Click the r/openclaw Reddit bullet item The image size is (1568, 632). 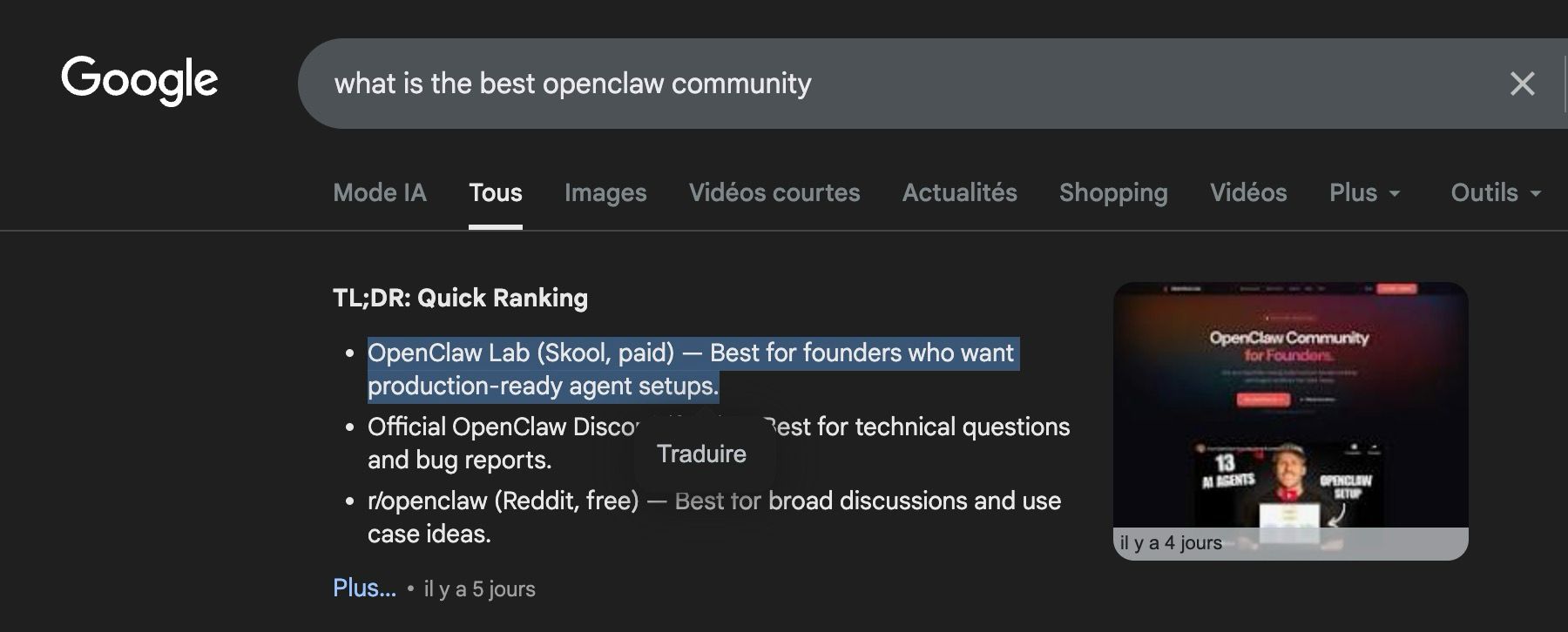click(x=503, y=501)
